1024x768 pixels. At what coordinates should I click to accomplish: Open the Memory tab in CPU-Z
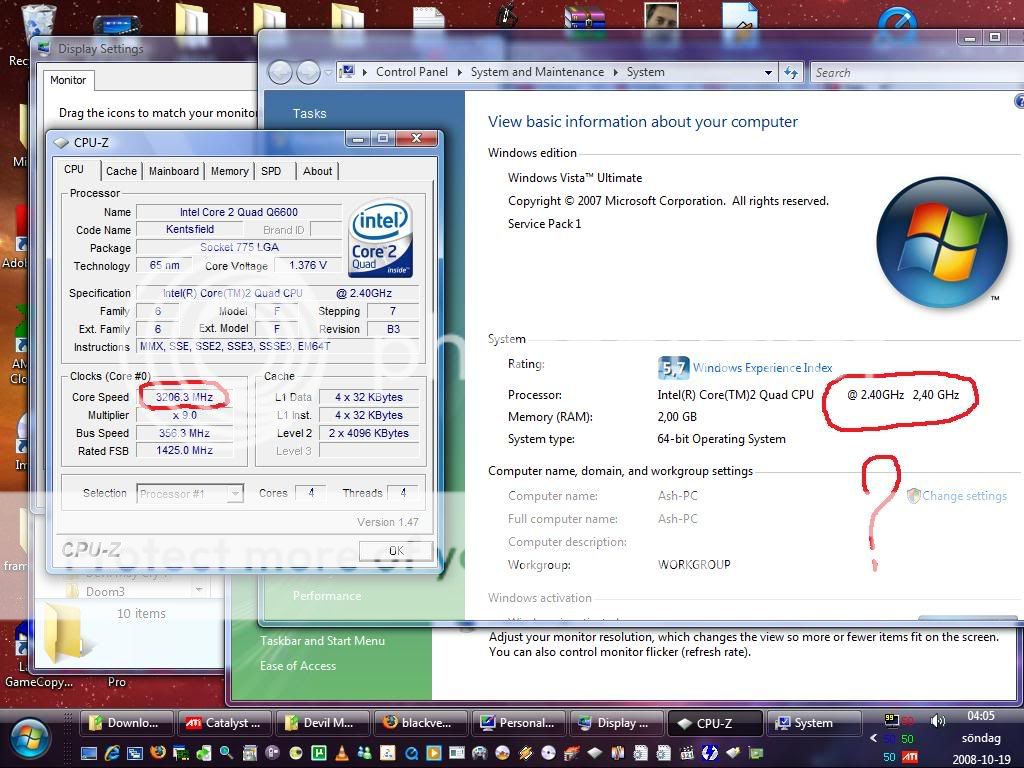point(229,171)
